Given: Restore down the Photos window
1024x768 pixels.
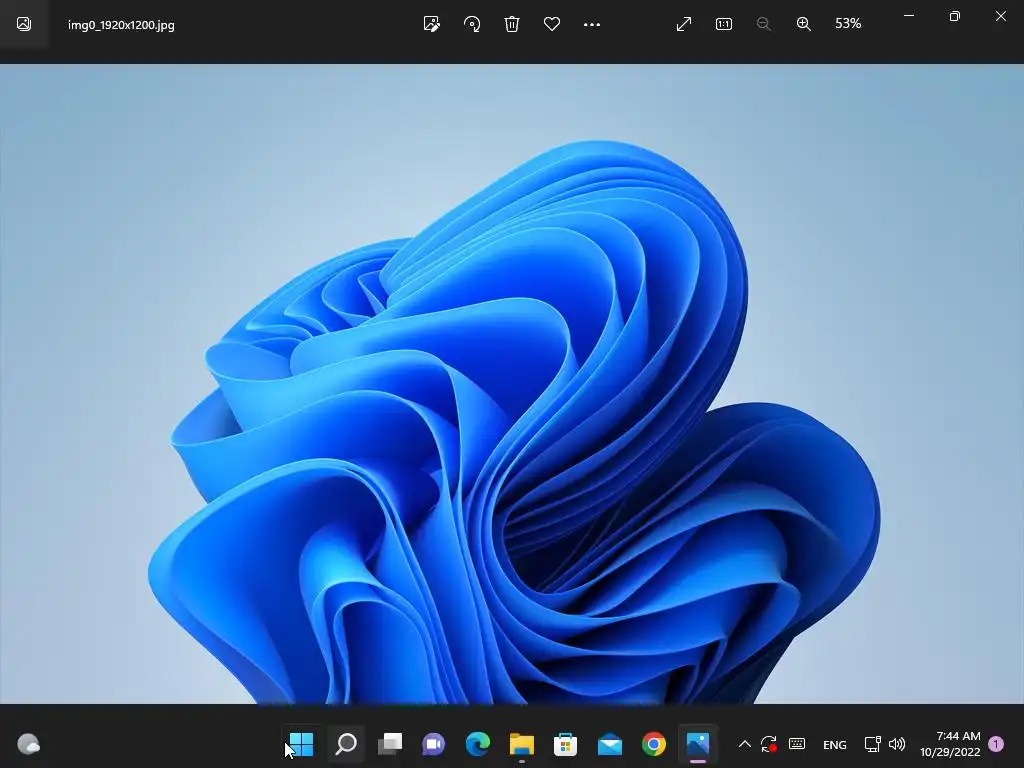Looking at the screenshot, I should point(955,16).
